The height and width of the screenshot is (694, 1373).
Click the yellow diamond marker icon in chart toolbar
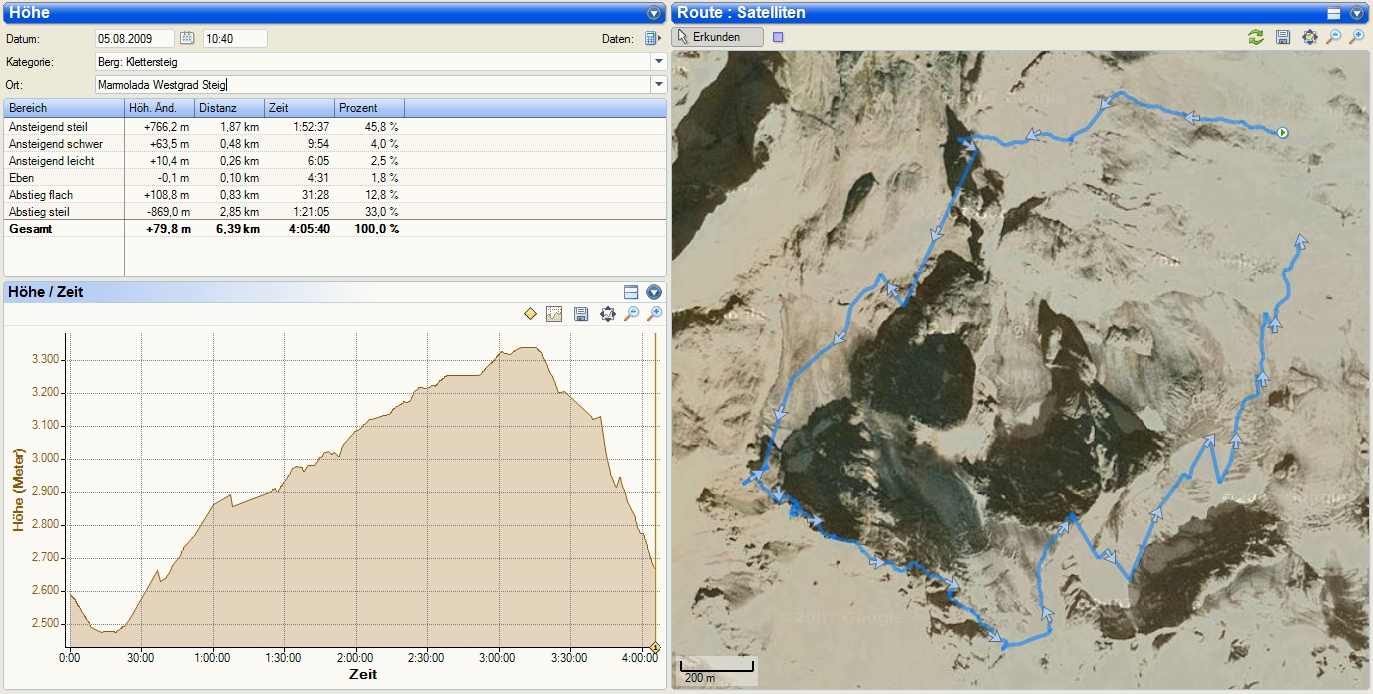[x=530, y=314]
